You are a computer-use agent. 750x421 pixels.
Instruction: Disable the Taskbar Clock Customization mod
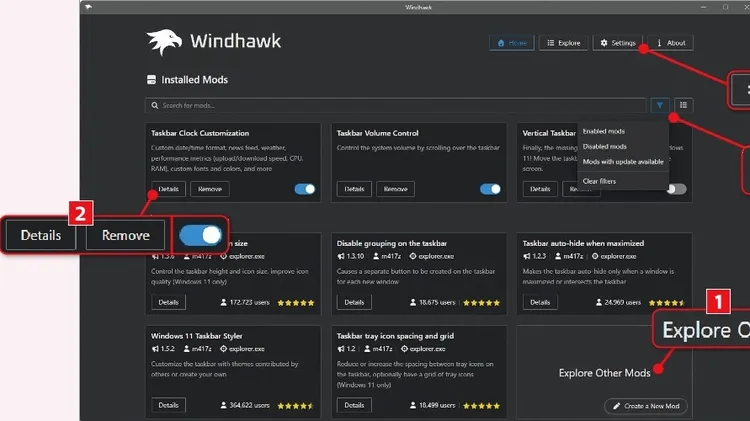pyautogui.click(x=305, y=188)
